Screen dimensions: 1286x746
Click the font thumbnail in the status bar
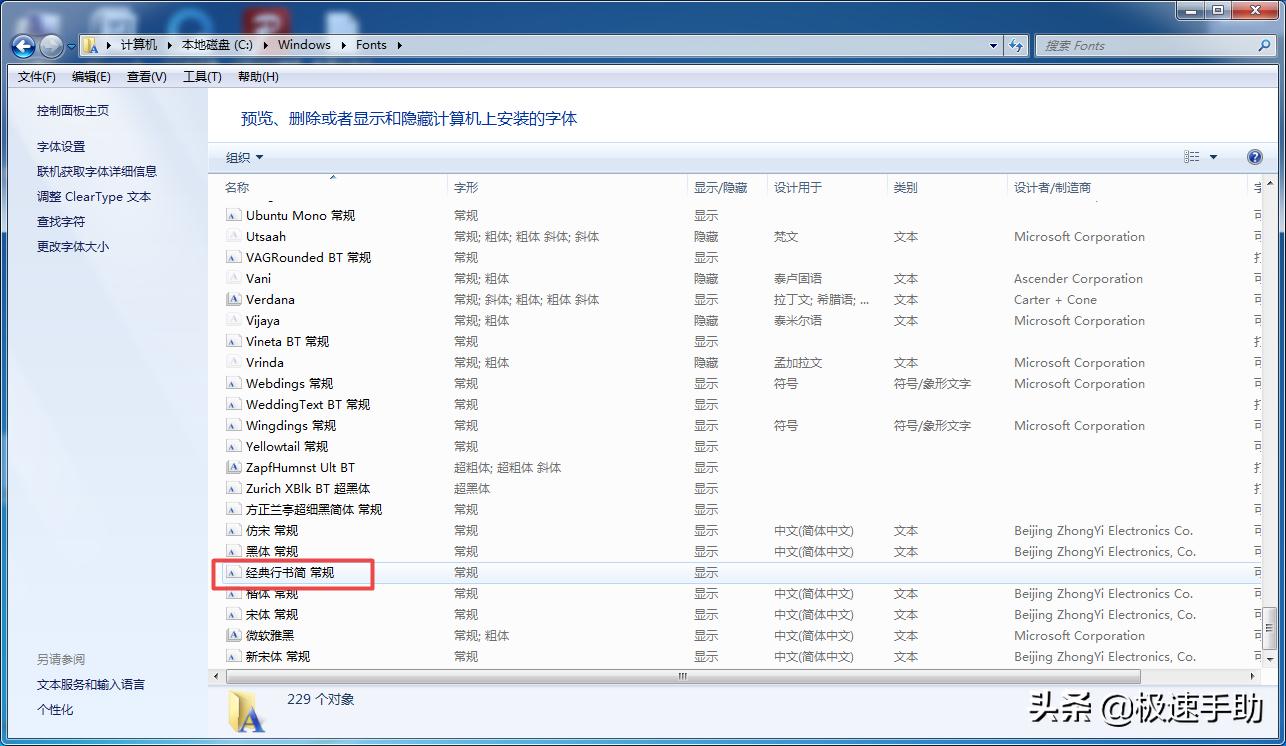pos(245,712)
